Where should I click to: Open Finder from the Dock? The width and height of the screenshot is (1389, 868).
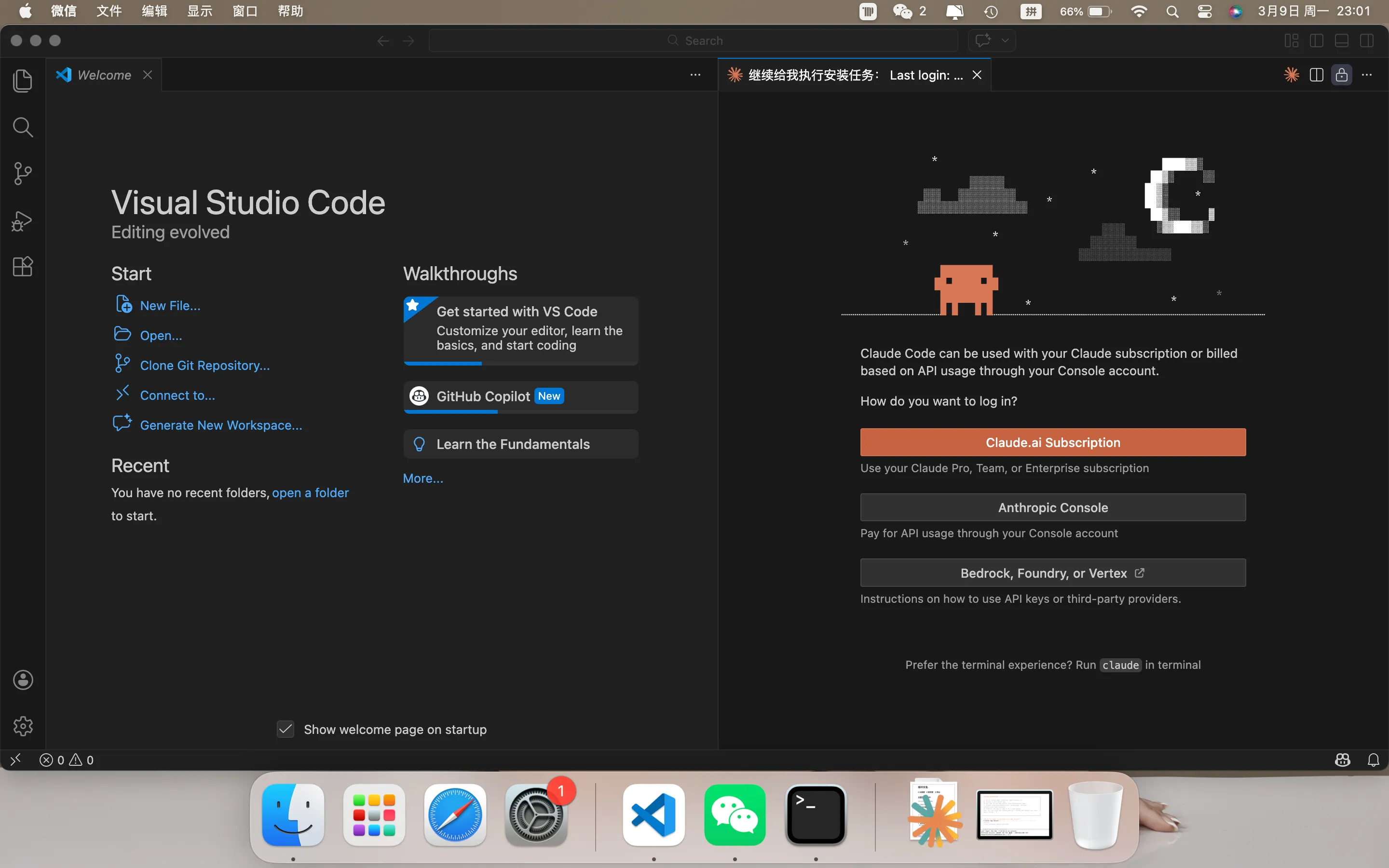(293, 814)
